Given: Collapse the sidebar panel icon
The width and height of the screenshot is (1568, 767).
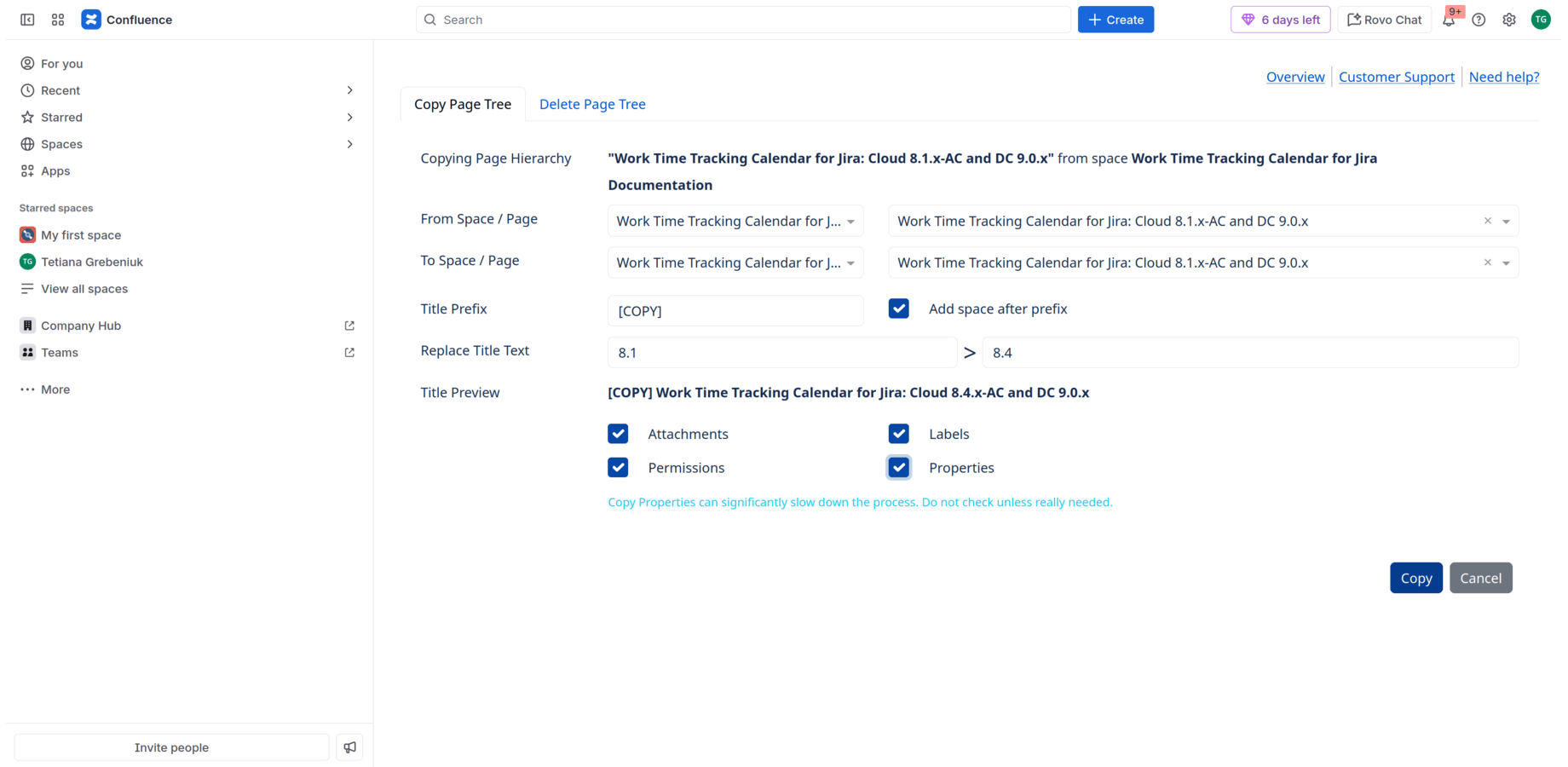Looking at the screenshot, I should [x=27, y=20].
